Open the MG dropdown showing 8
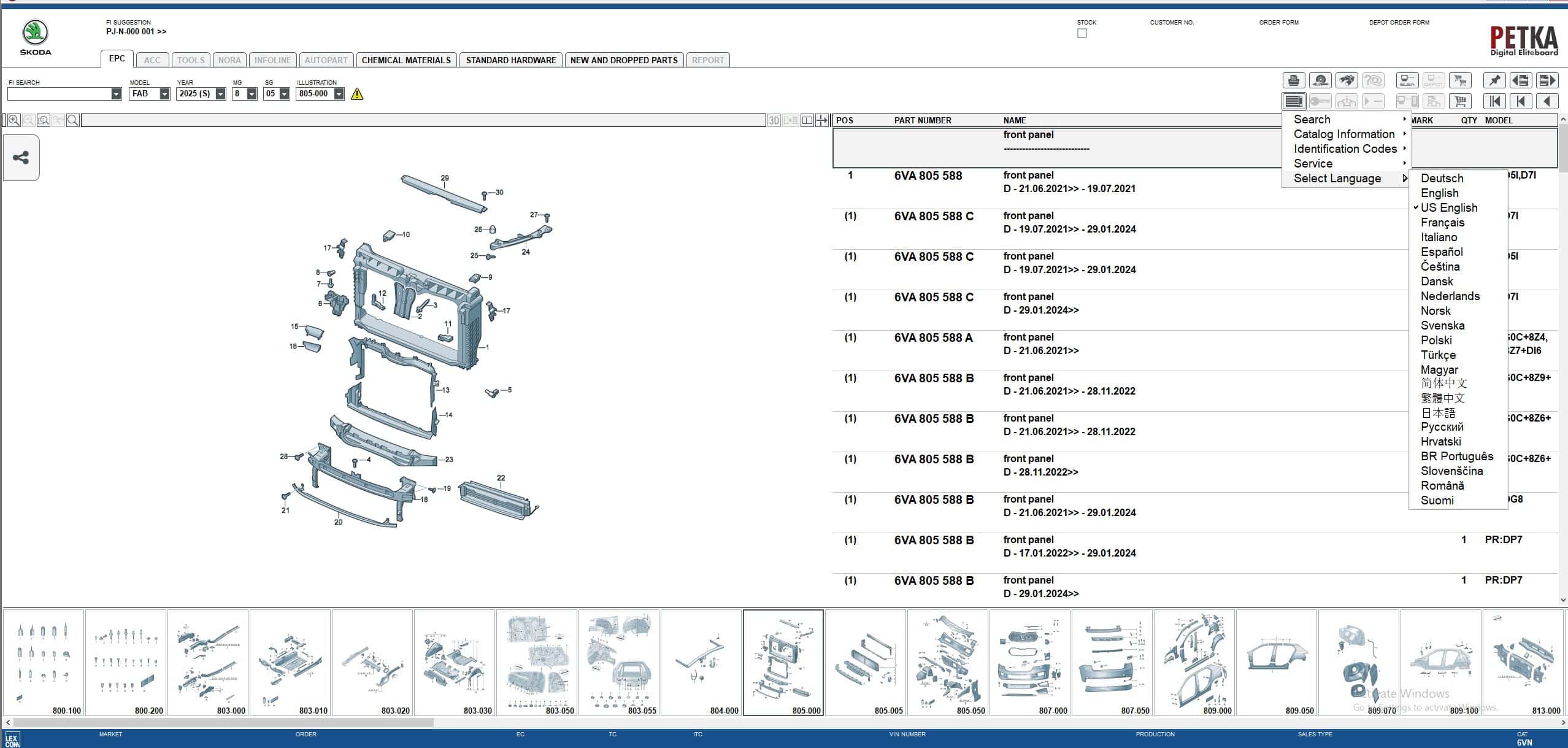The height and width of the screenshot is (748, 1568). (x=252, y=94)
